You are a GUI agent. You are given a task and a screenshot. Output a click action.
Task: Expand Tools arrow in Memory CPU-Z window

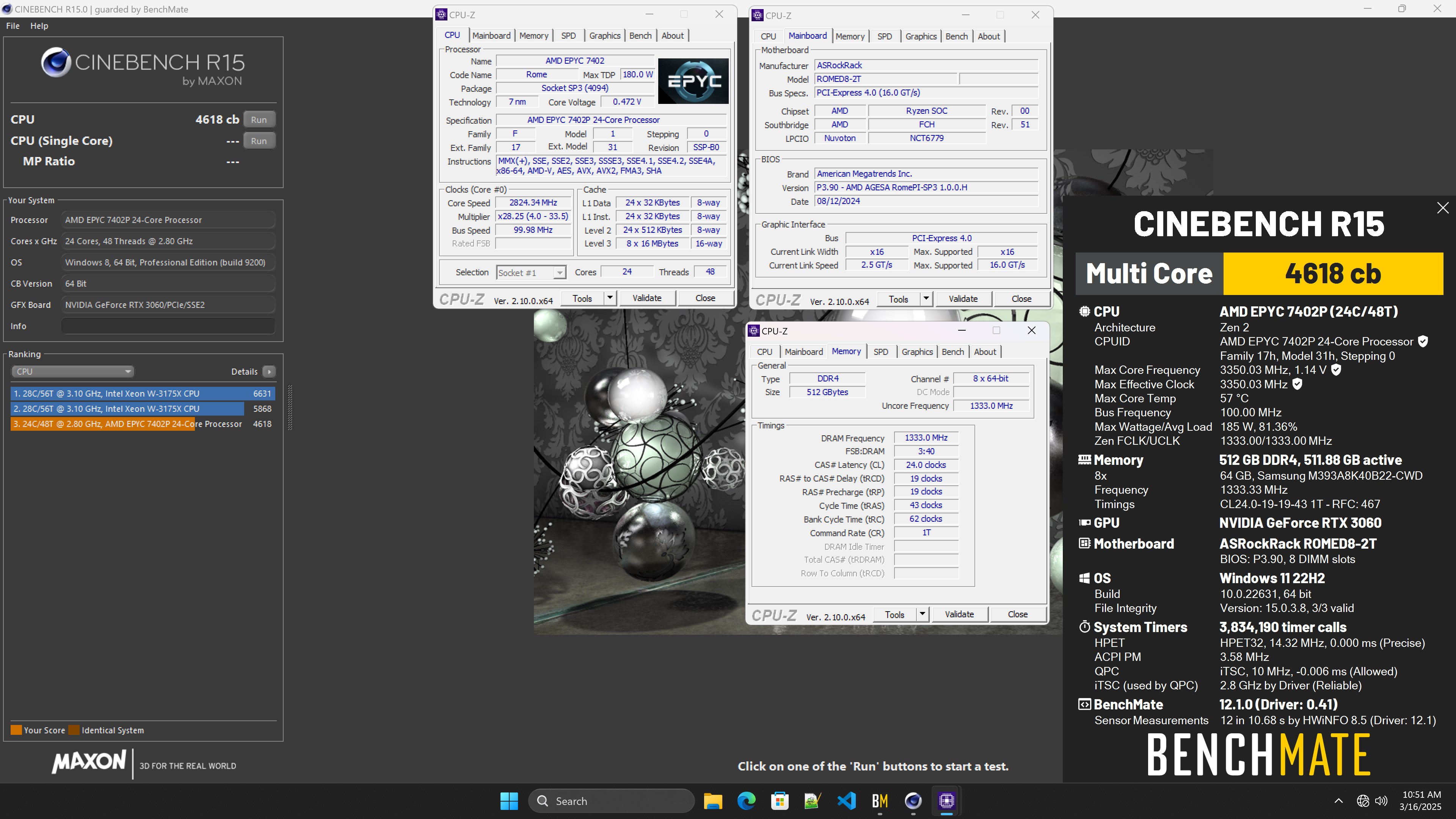pyautogui.click(x=922, y=614)
